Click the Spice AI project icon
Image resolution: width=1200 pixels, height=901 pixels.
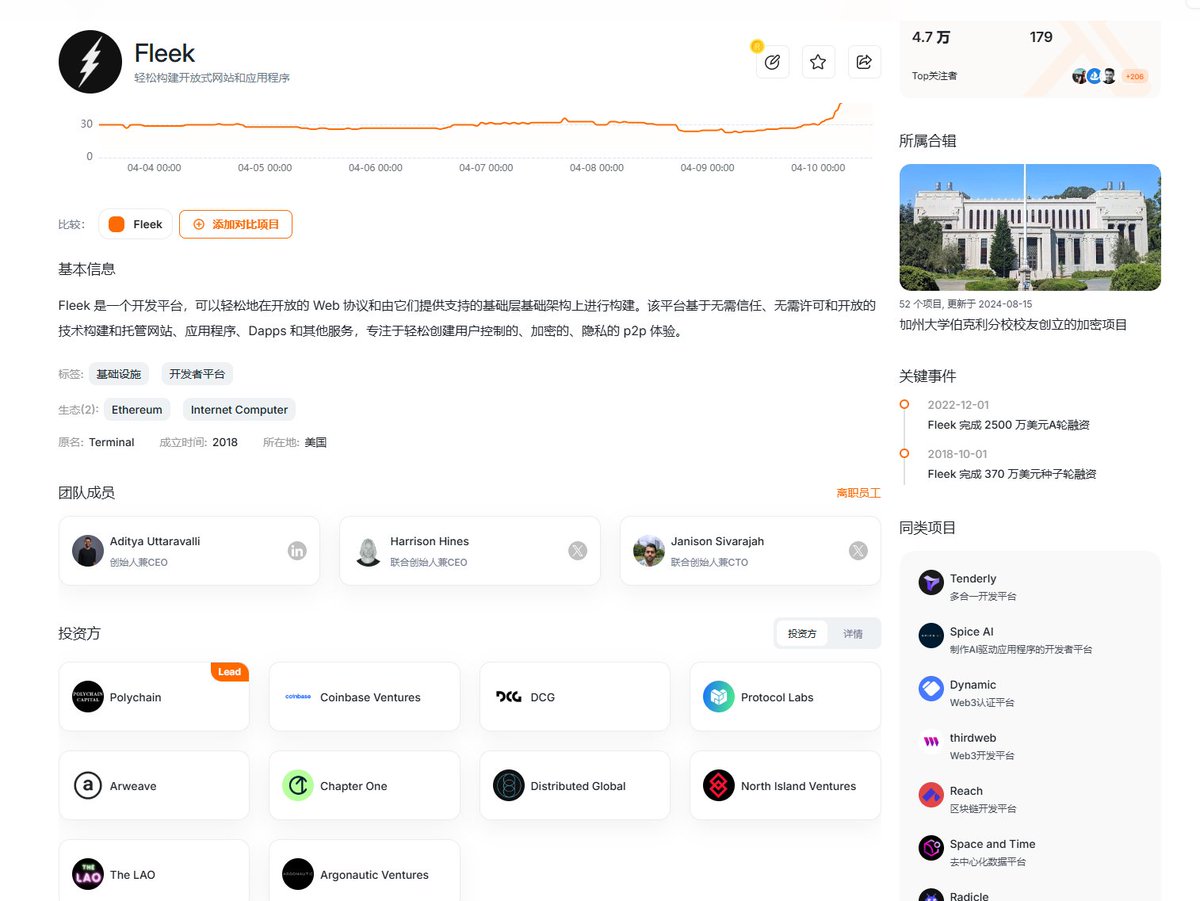[x=931, y=636]
